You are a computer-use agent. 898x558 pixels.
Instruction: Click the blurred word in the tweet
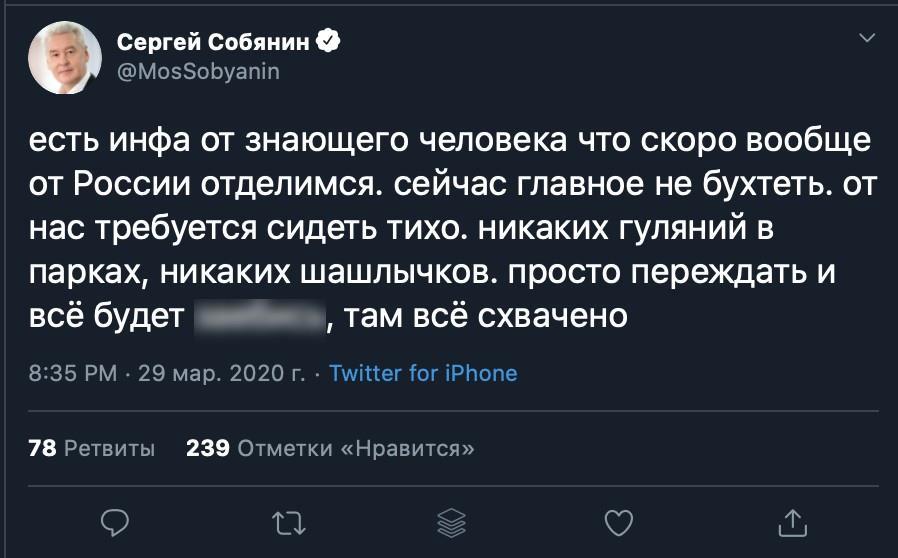[x=260, y=317]
